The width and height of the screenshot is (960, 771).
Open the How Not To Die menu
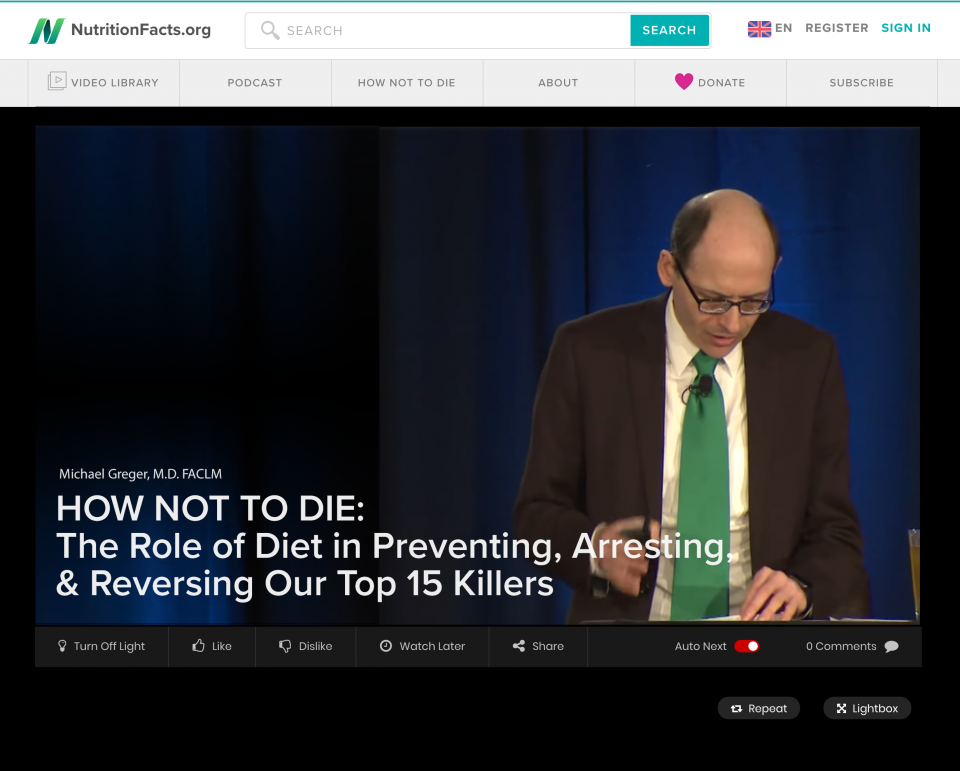[406, 83]
